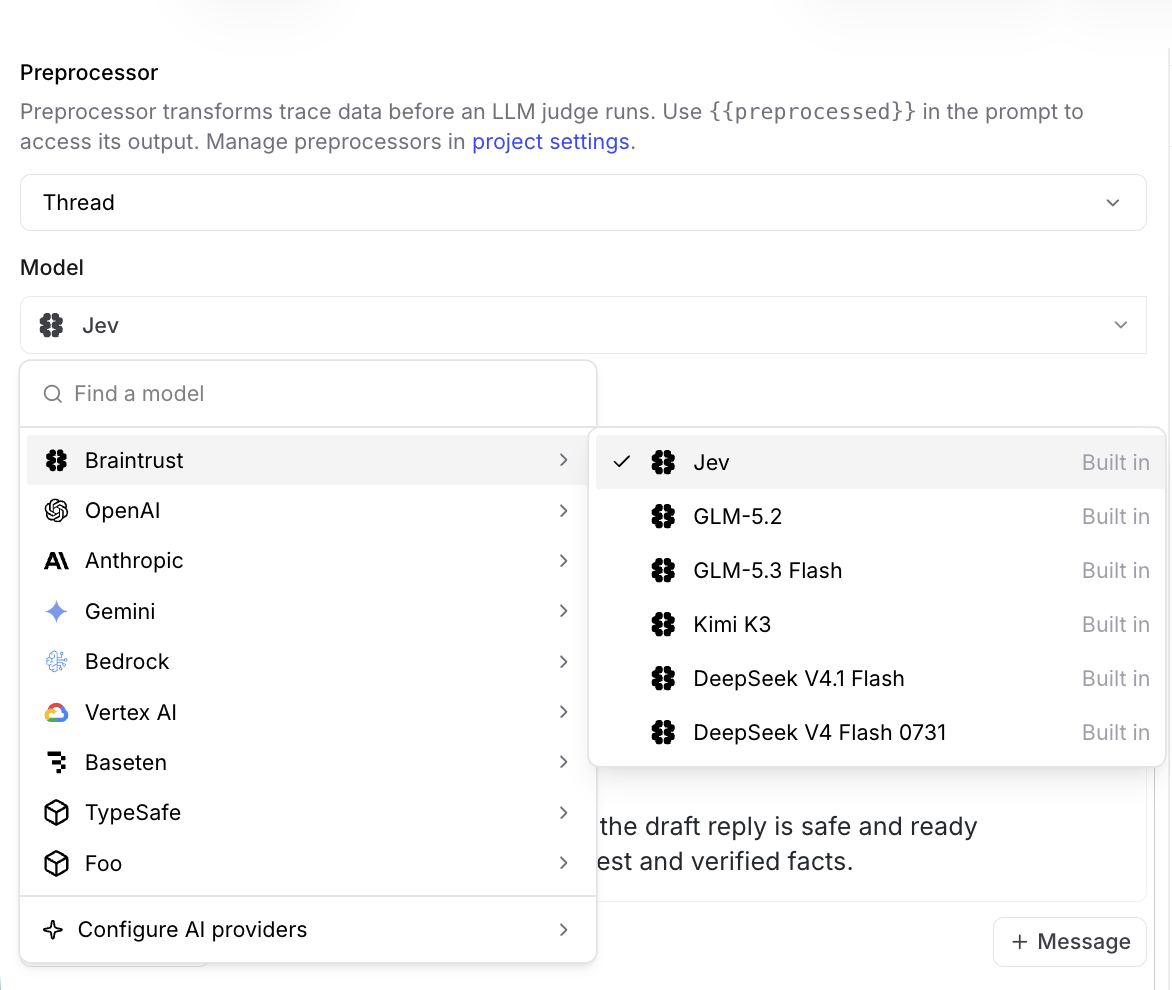
Task: Click the + Message button
Action: [1070, 941]
